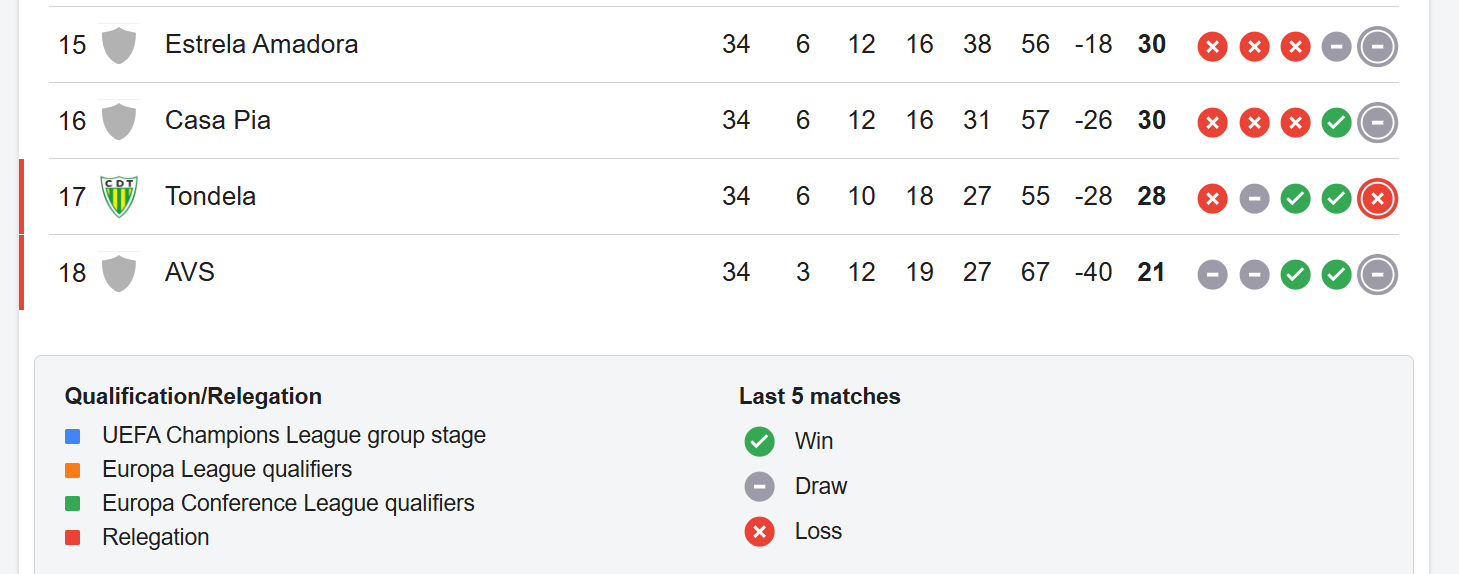Click Tondela's grey draw icon
The height and width of the screenshot is (574, 1459).
(1254, 199)
